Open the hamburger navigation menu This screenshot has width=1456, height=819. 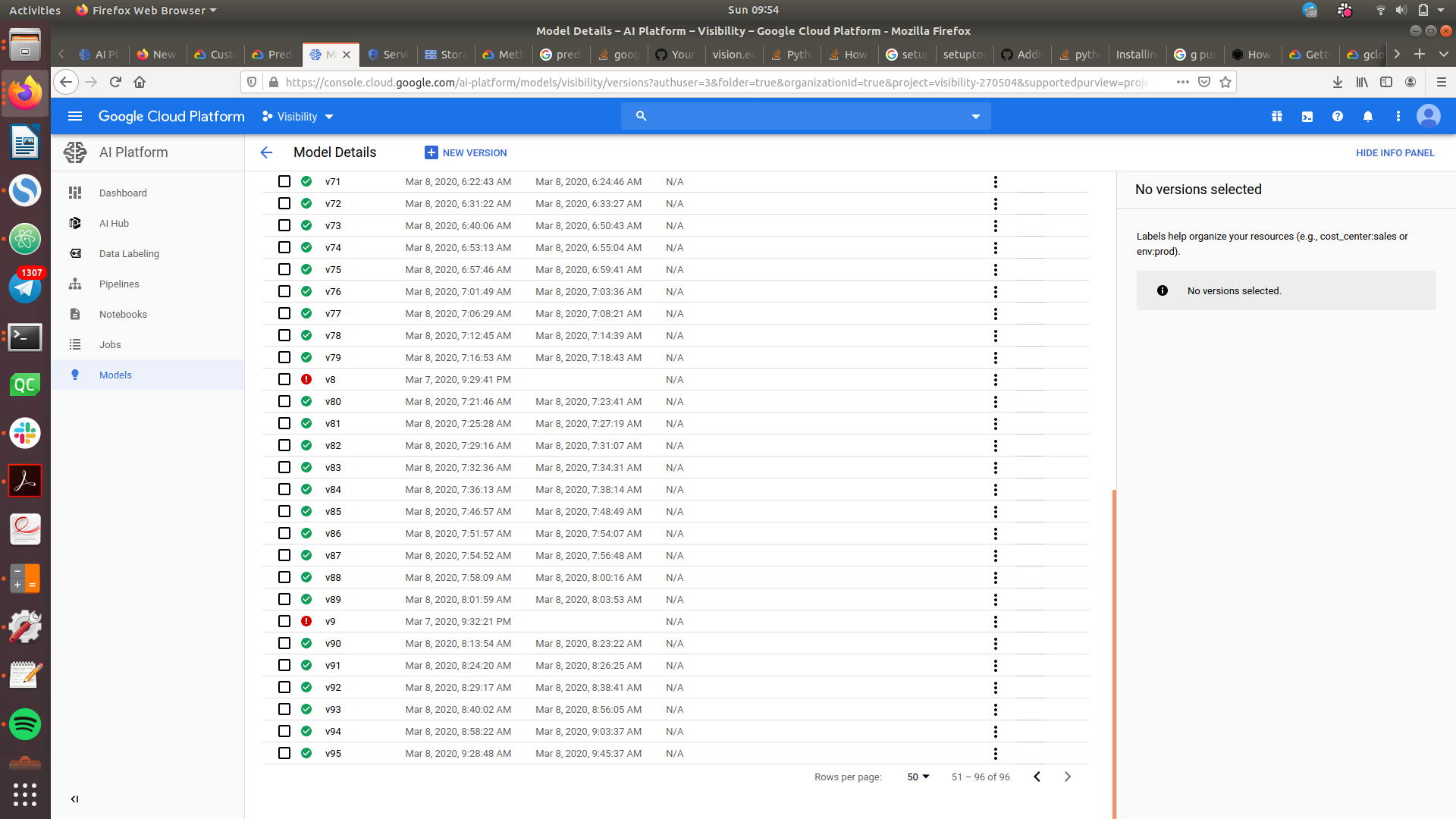(75, 117)
